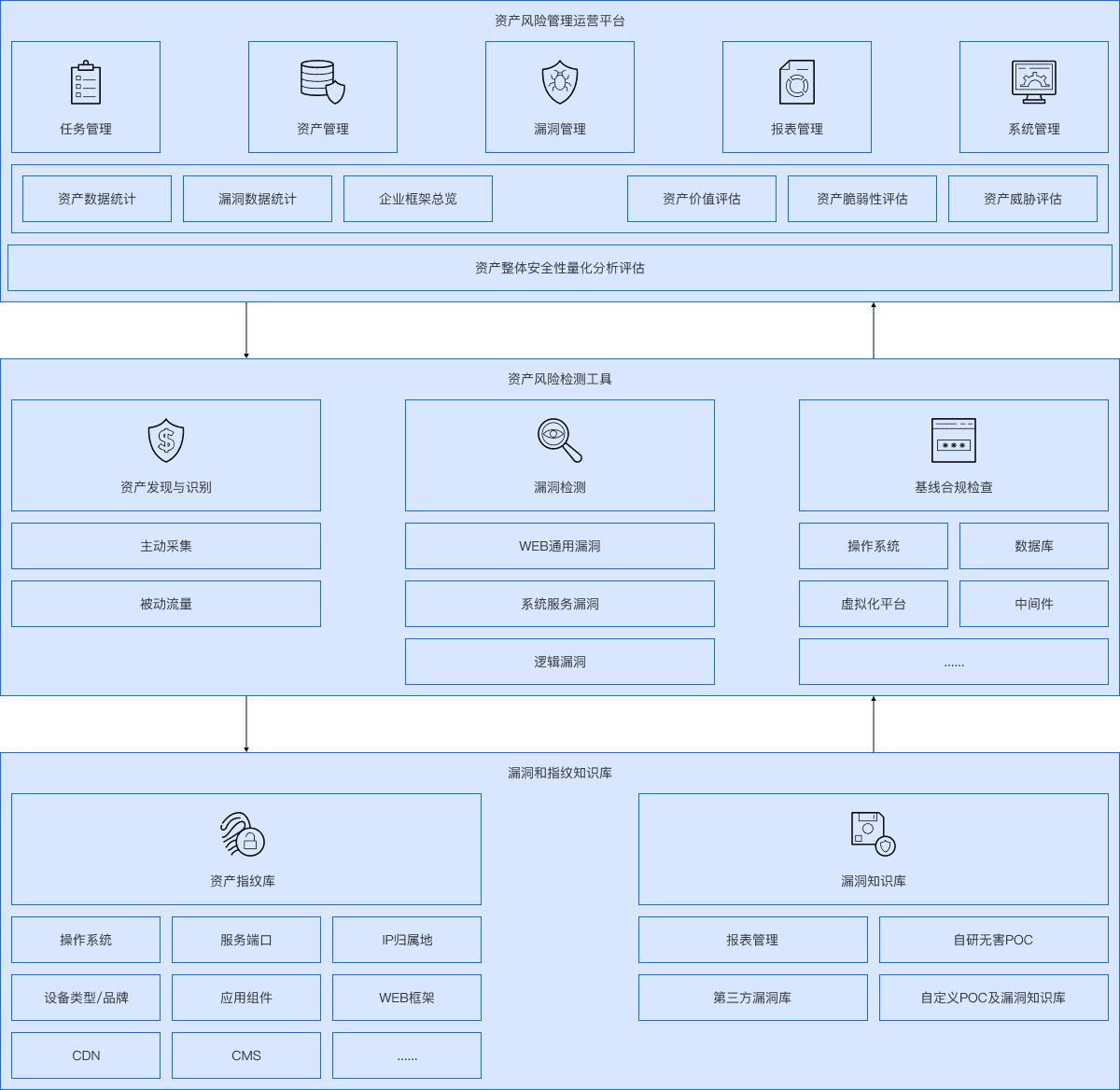Click the dollar shield icon for 资产发现与识别
1120x1090 pixels.
(166, 440)
